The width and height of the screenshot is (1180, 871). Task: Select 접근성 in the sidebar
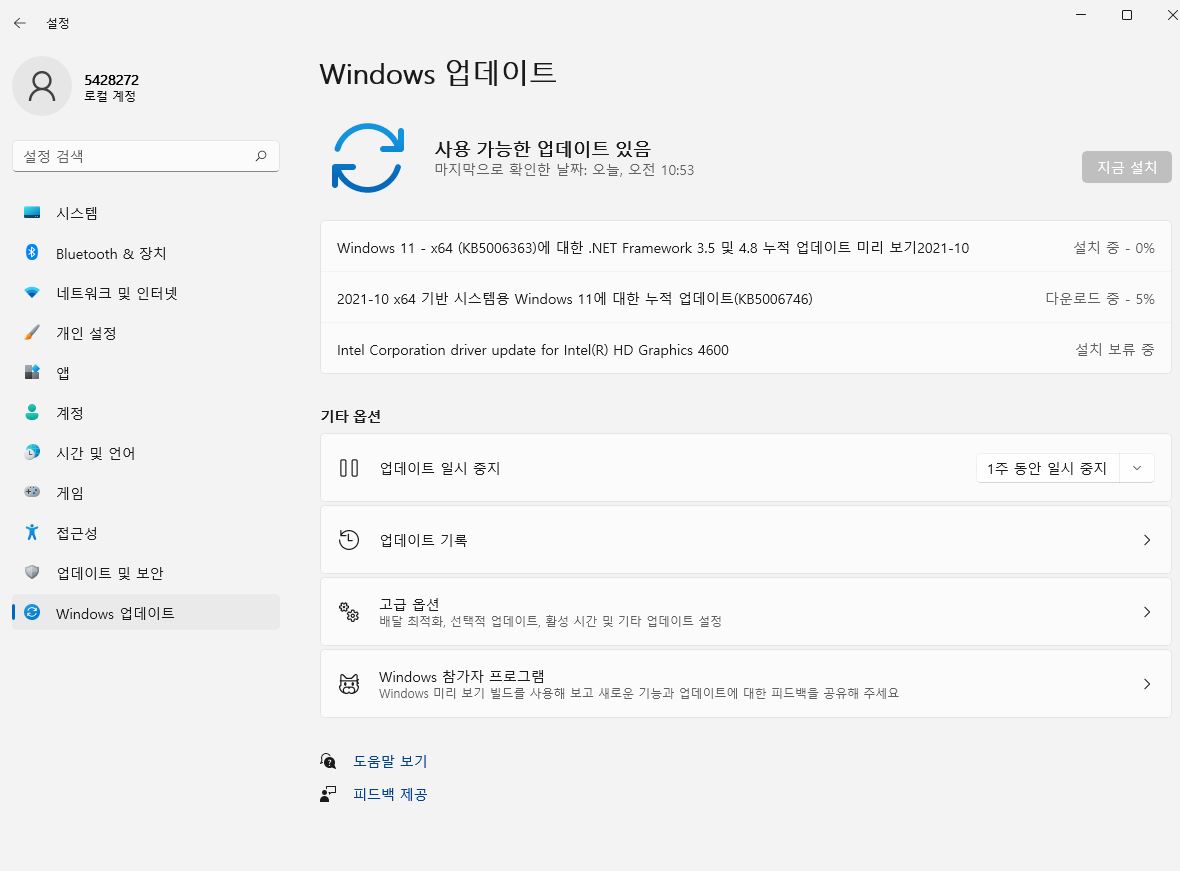146,533
